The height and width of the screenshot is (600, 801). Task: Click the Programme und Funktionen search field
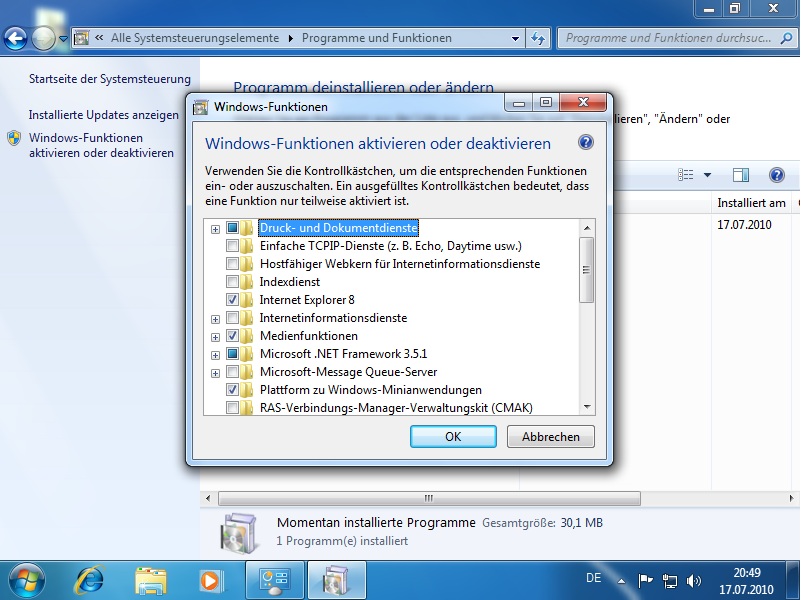[x=668, y=38]
